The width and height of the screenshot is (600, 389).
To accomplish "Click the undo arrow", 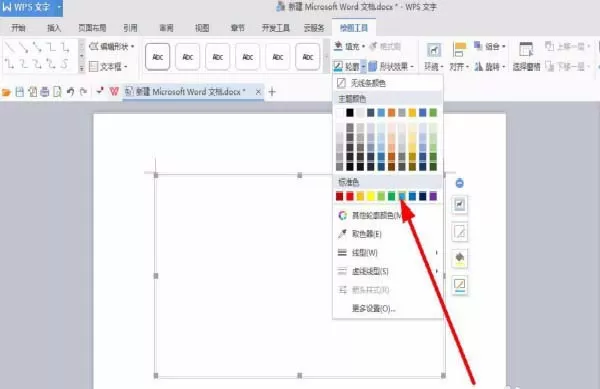I will (x=70, y=92).
